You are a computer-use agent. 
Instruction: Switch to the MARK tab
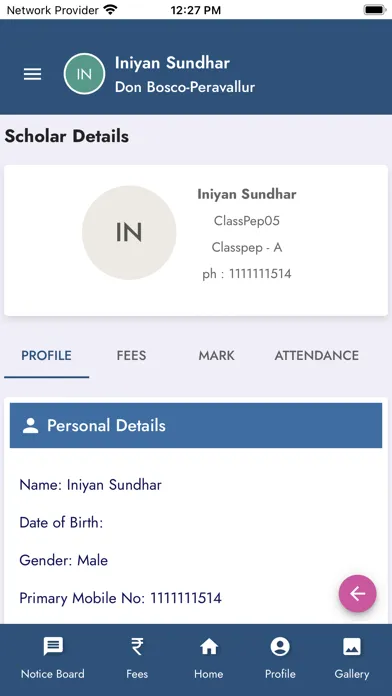point(217,356)
